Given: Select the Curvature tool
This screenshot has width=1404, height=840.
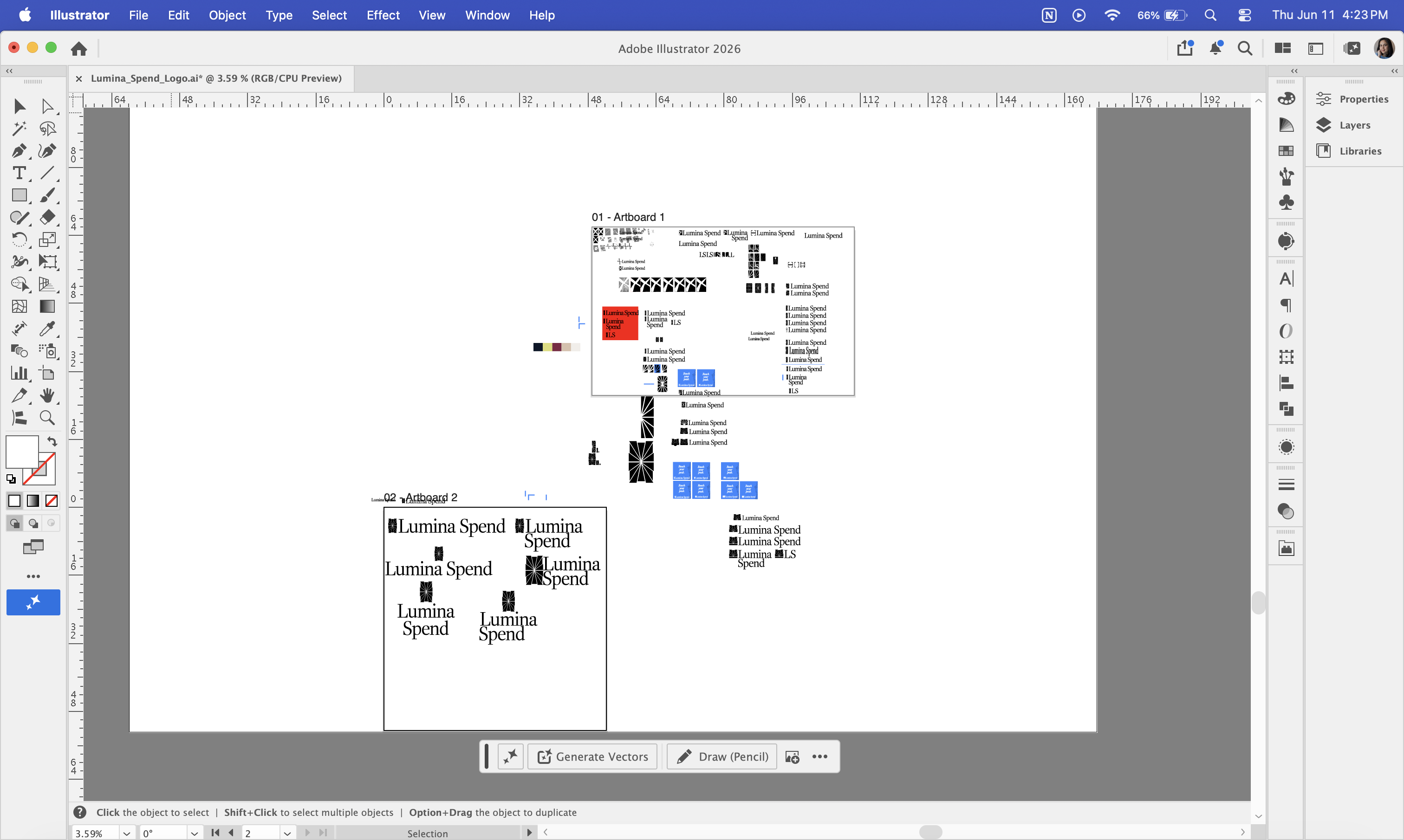Looking at the screenshot, I should click(47, 150).
